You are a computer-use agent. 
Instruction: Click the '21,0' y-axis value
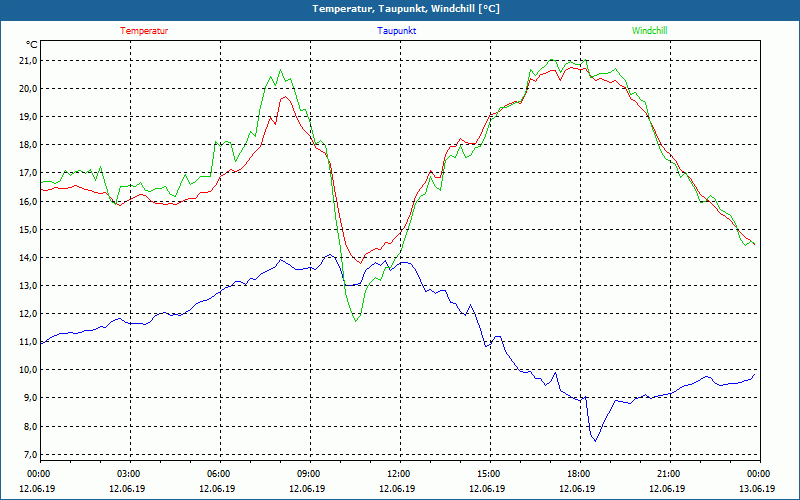pyautogui.click(x=29, y=61)
